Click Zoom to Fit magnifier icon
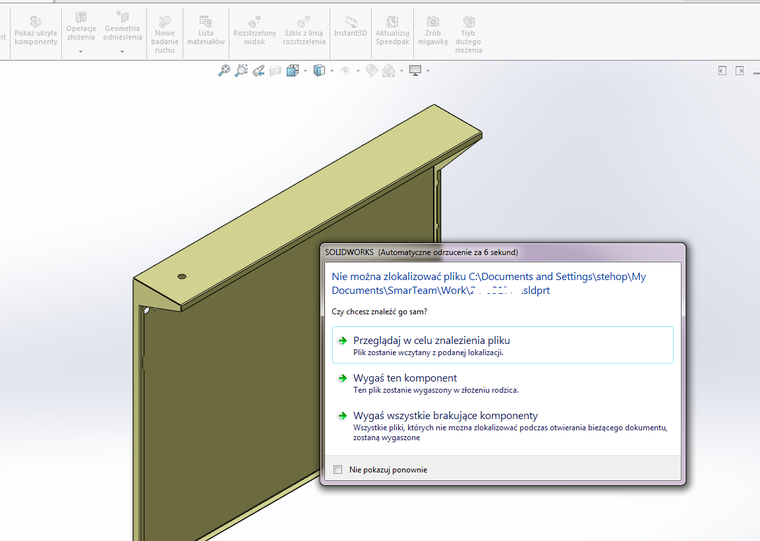Image resolution: width=760 pixels, height=541 pixels. [223, 71]
